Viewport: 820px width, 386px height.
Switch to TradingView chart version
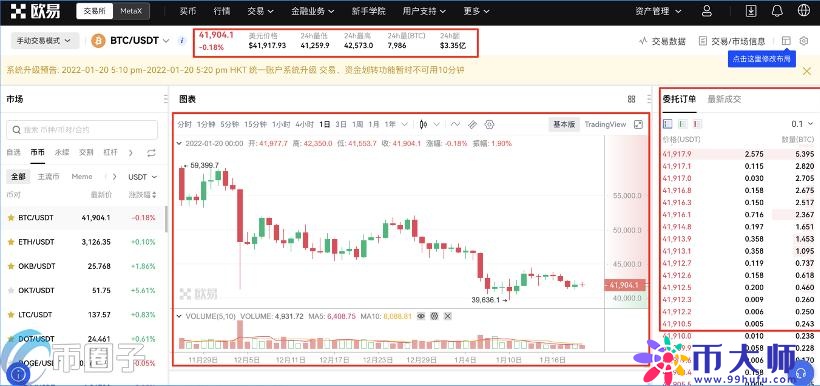605,124
